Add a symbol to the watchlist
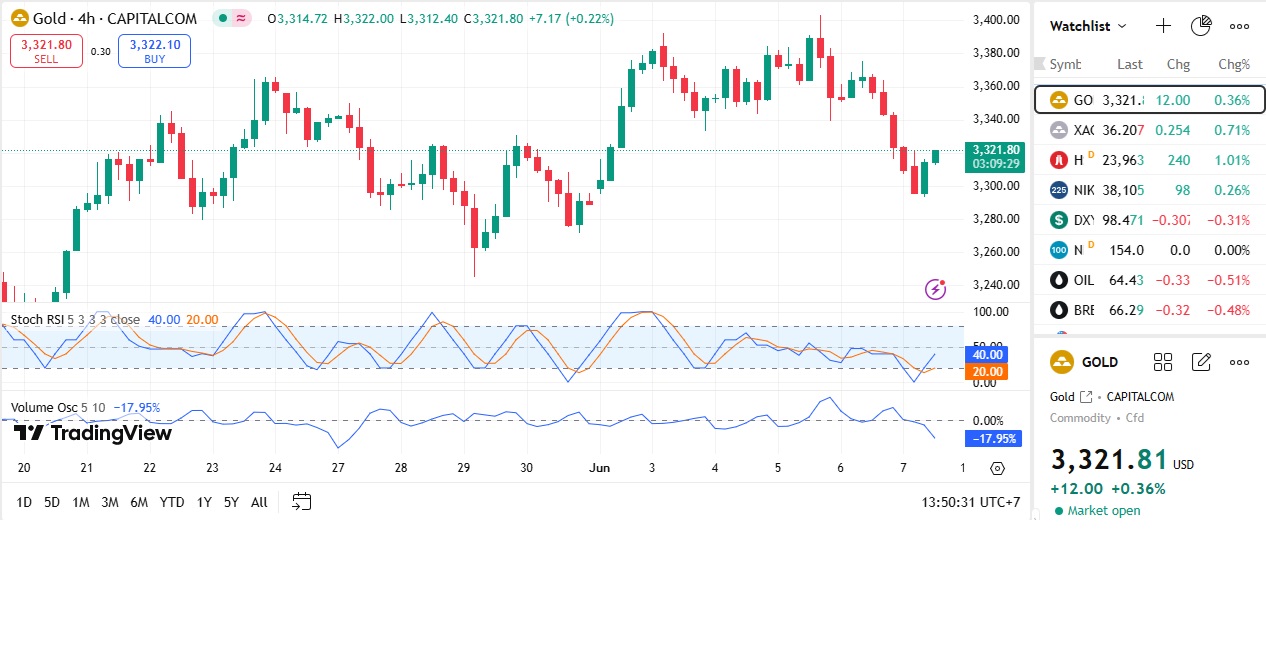1266x648 pixels. (1163, 26)
